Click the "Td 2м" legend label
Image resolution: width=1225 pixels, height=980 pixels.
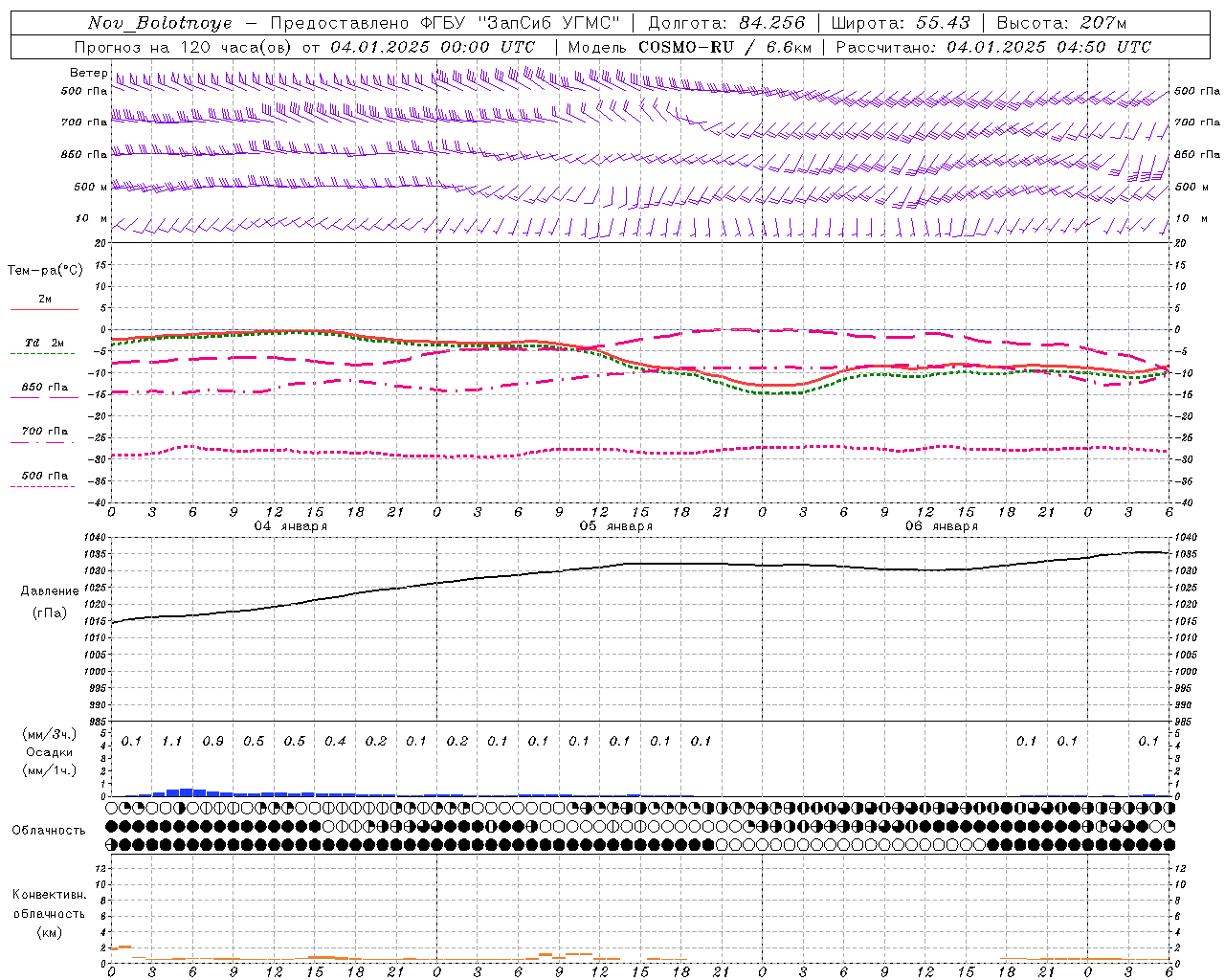coord(45,343)
